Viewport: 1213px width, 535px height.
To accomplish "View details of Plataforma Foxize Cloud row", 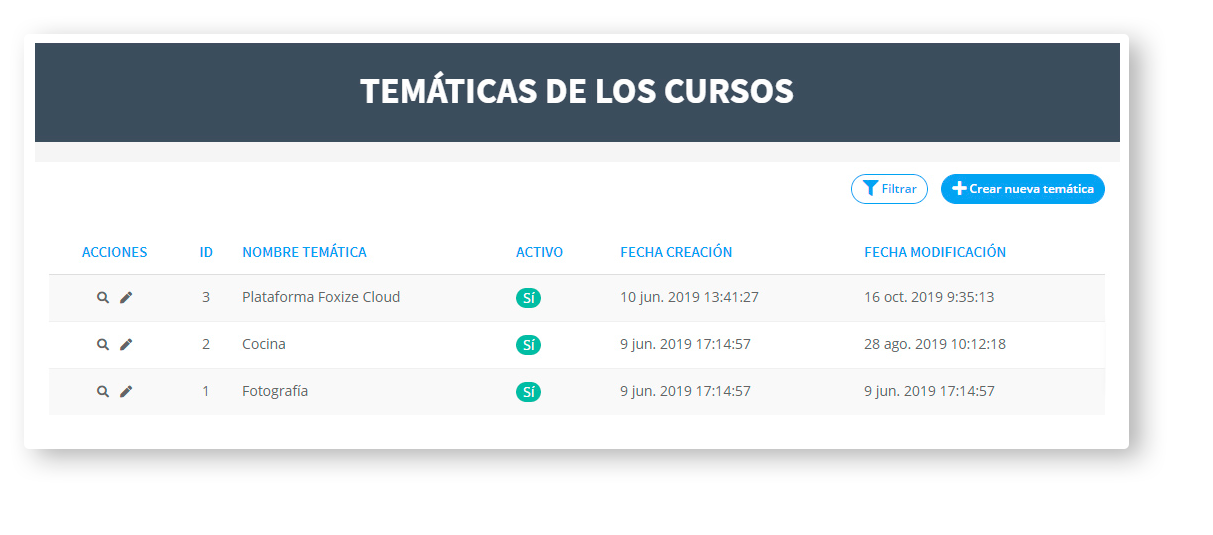I will [x=102, y=298].
